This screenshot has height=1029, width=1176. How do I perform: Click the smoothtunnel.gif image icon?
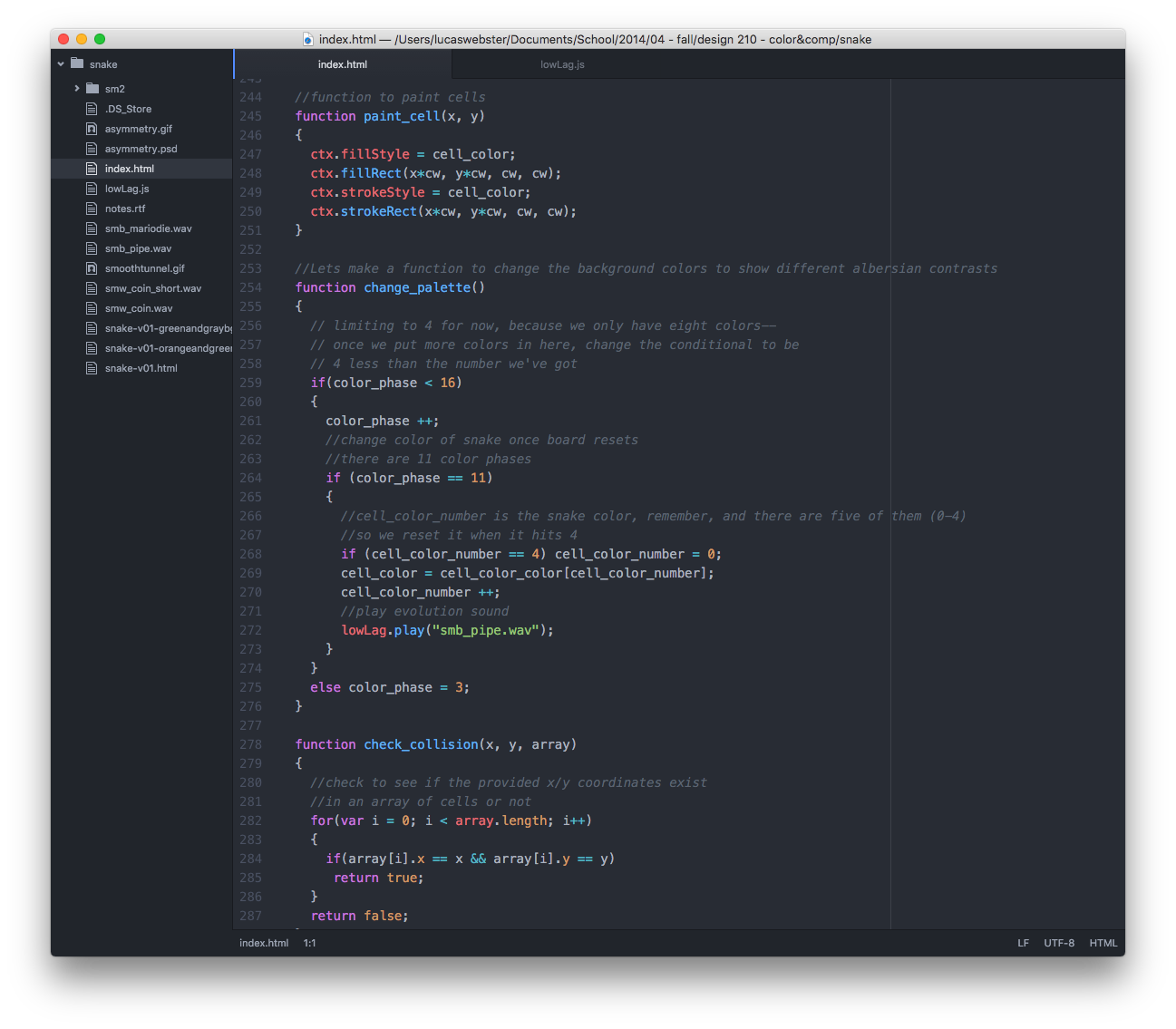click(92, 268)
